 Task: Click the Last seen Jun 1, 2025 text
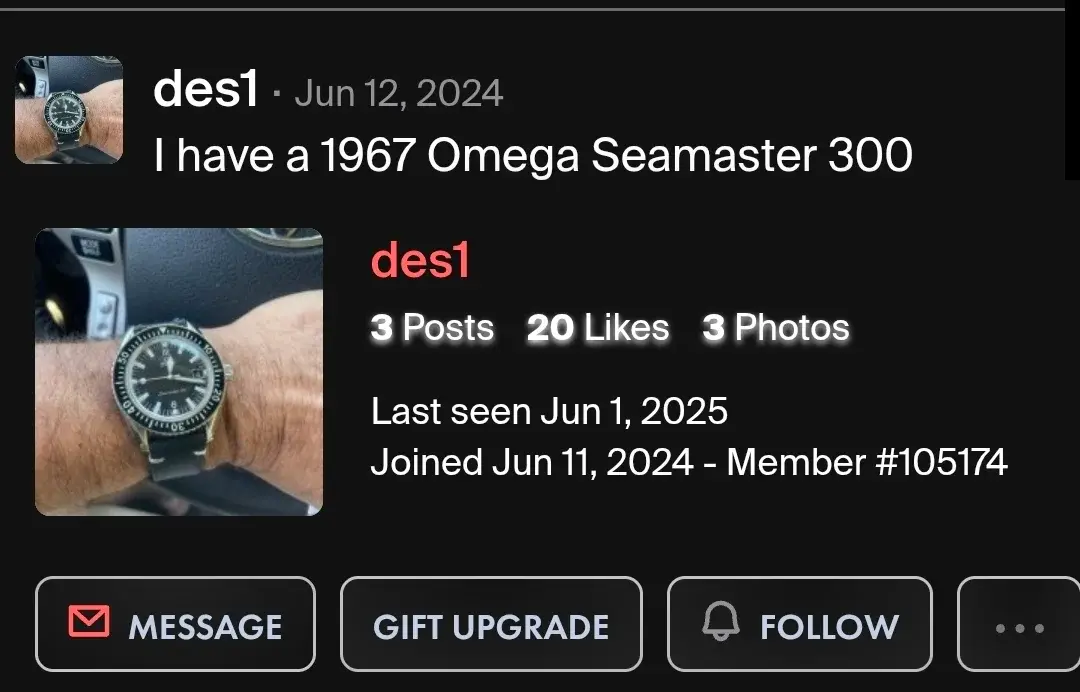coord(550,410)
